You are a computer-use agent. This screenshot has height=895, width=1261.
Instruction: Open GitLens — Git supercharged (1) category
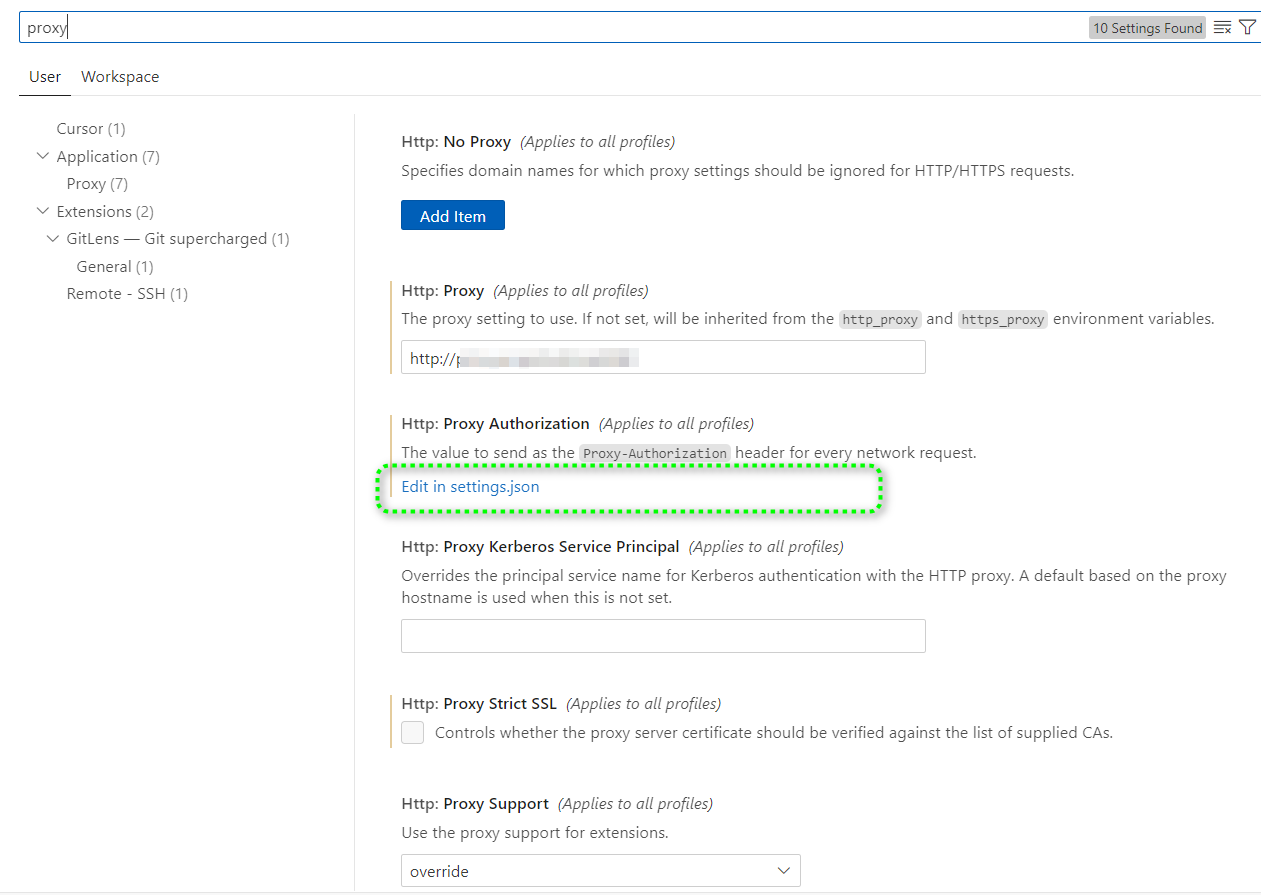178,239
